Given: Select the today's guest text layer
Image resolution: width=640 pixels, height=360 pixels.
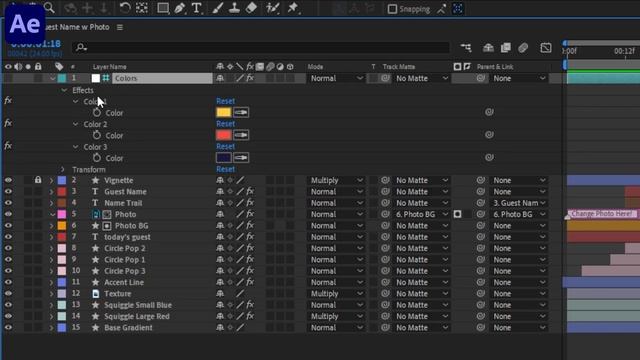Looking at the screenshot, I should (127, 237).
